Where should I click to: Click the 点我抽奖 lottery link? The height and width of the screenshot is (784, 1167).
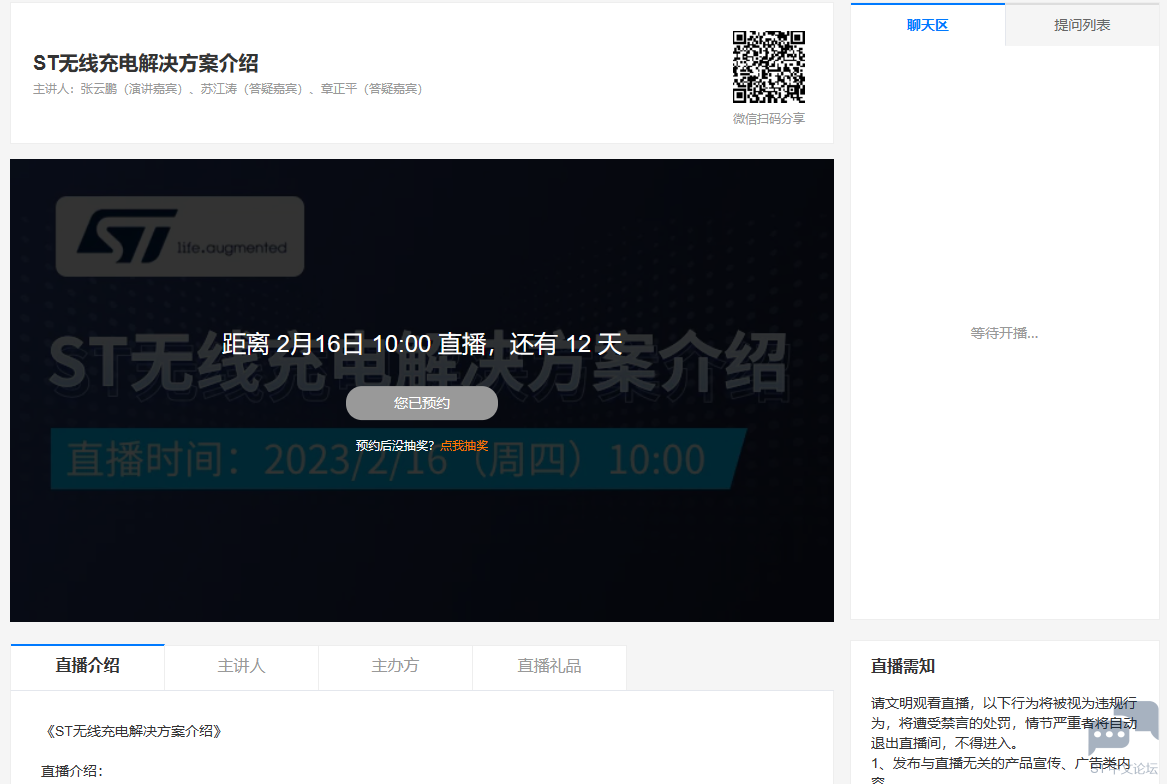click(x=464, y=445)
